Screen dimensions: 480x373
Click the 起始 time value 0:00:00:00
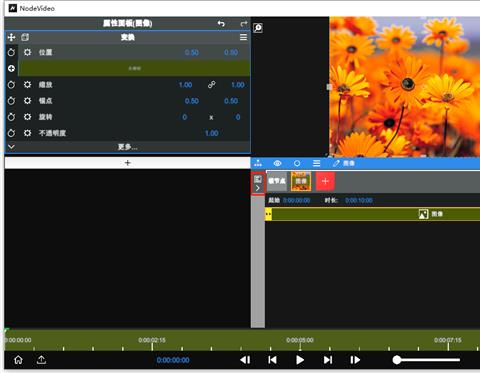click(x=297, y=200)
